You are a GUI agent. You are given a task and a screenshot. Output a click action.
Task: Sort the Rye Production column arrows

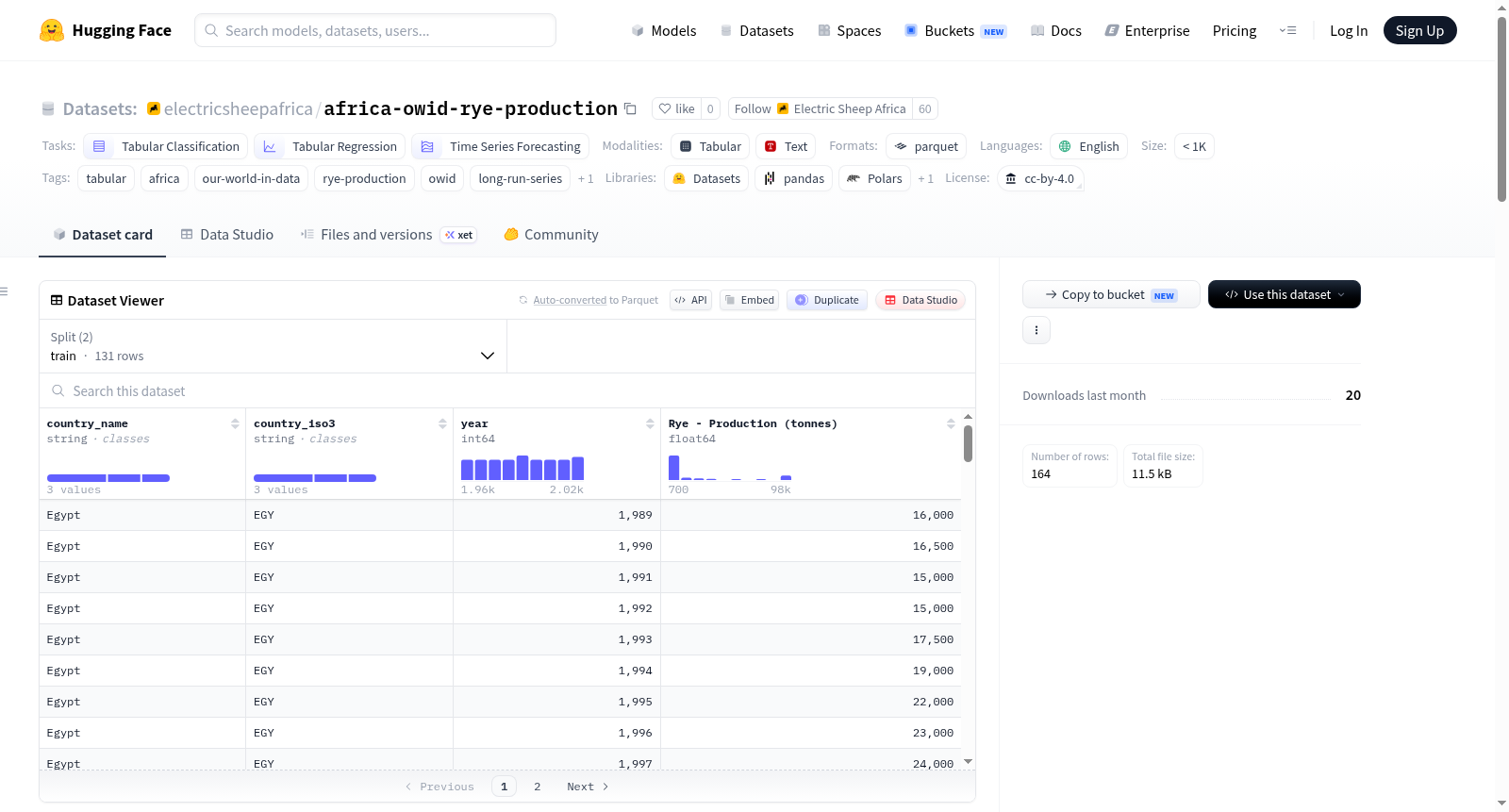click(x=951, y=424)
